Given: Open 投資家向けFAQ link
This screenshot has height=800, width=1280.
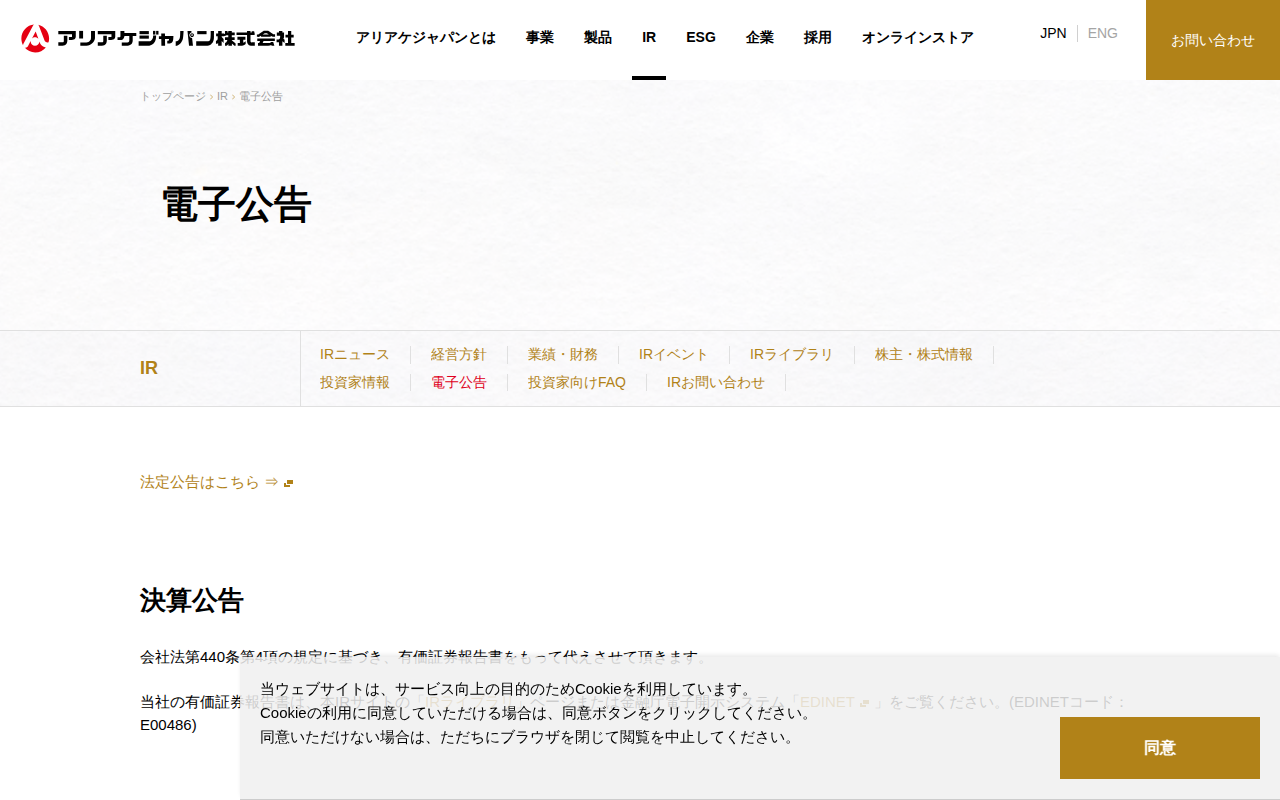Looking at the screenshot, I should [x=577, y=382].
